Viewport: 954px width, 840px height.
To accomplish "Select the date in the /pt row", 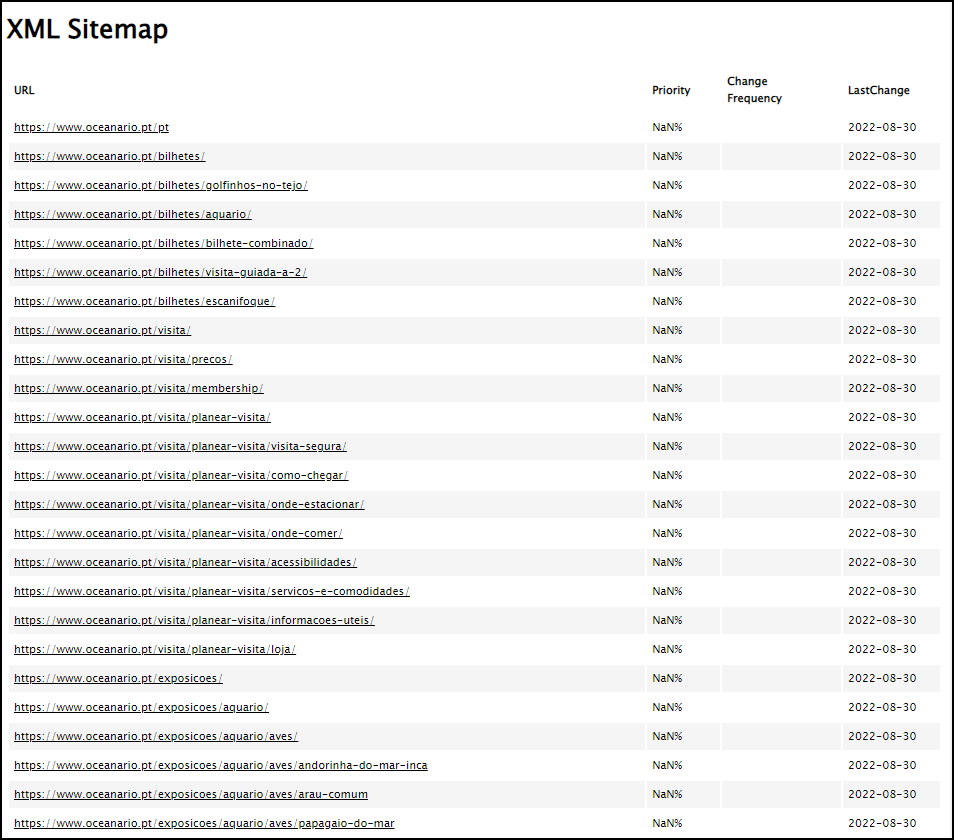I will (x=882, y=127).
